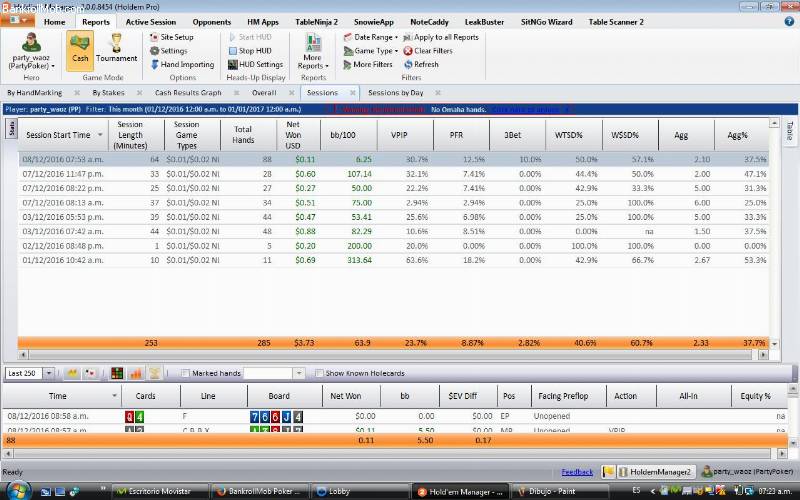Sort by the bb/100 column header
The width and height of the screenshot is (800, 500).
pos(348,135)
